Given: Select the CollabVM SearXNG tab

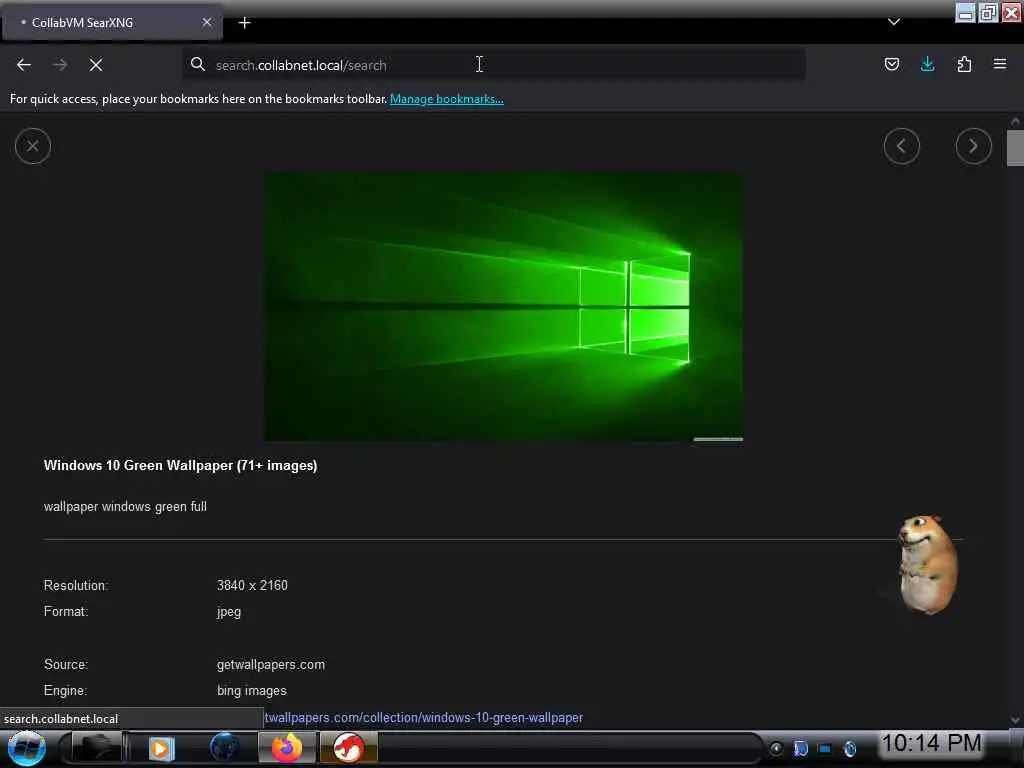Looking at the screenshot, I should (x=112, y=22).
